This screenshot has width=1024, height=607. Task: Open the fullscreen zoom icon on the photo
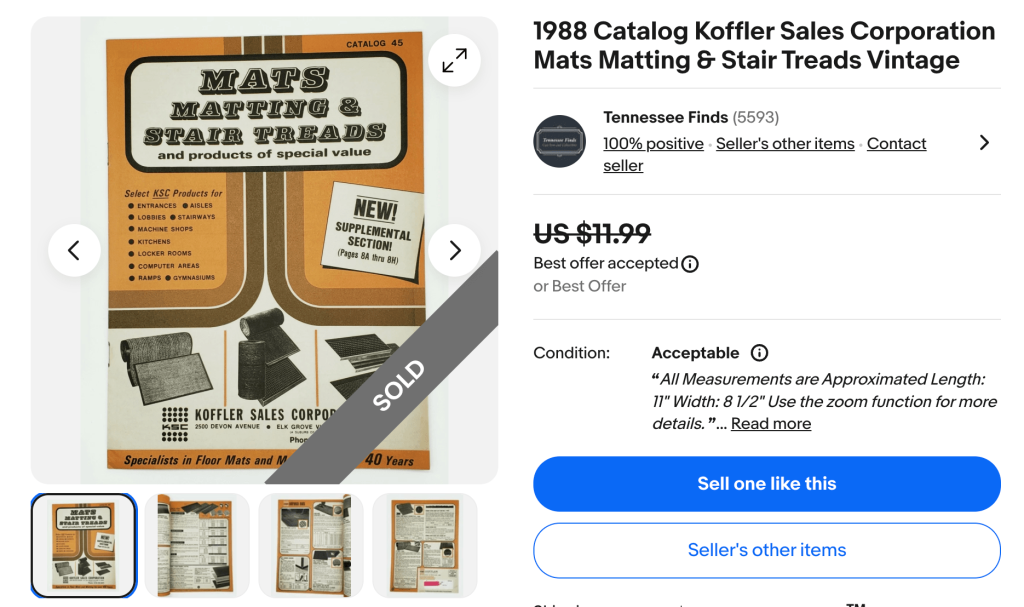pyautogui.click(x=454, y=60)
